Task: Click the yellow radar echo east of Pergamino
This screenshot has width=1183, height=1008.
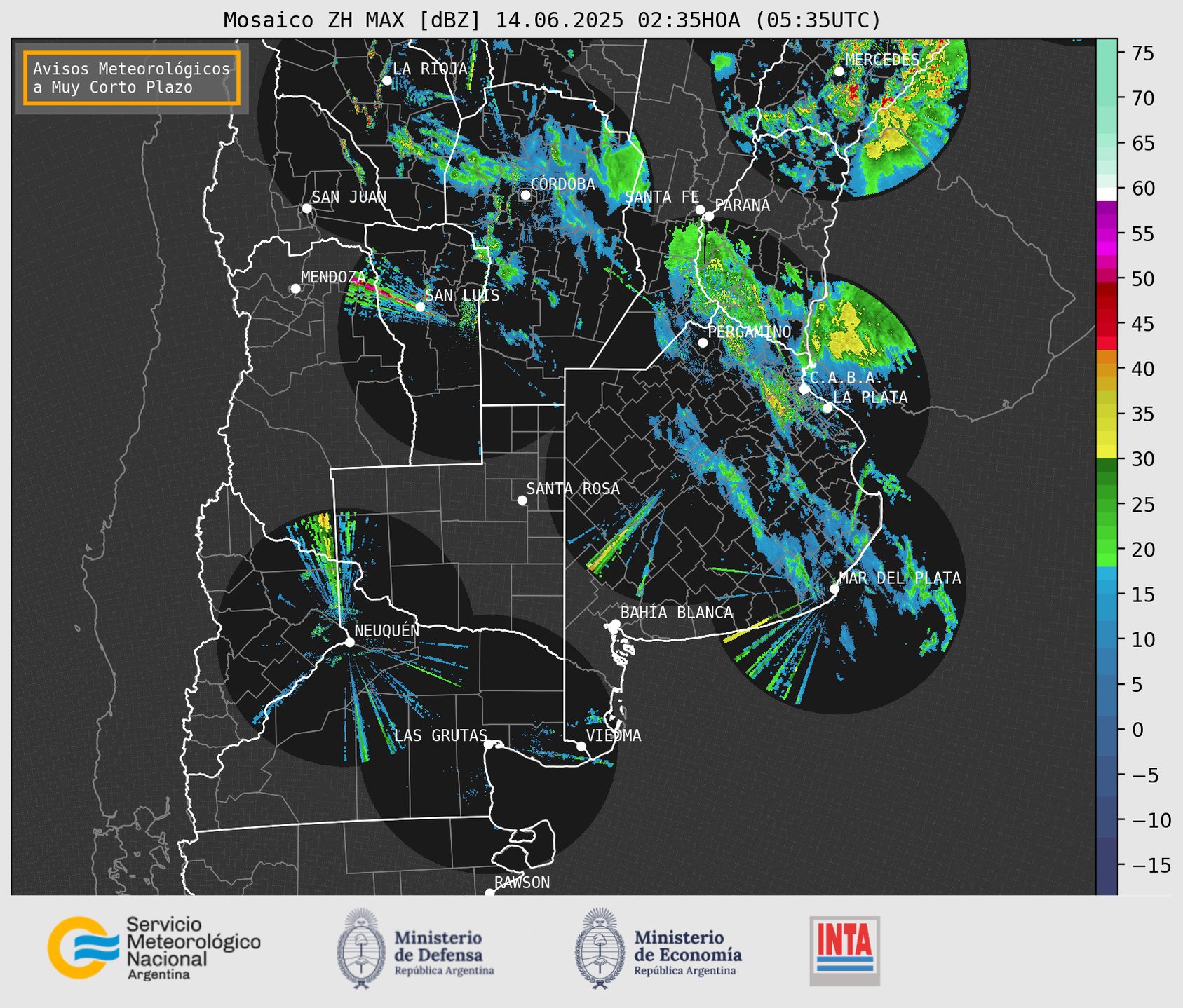Action: pyautogui.click(x=850, y=333)
